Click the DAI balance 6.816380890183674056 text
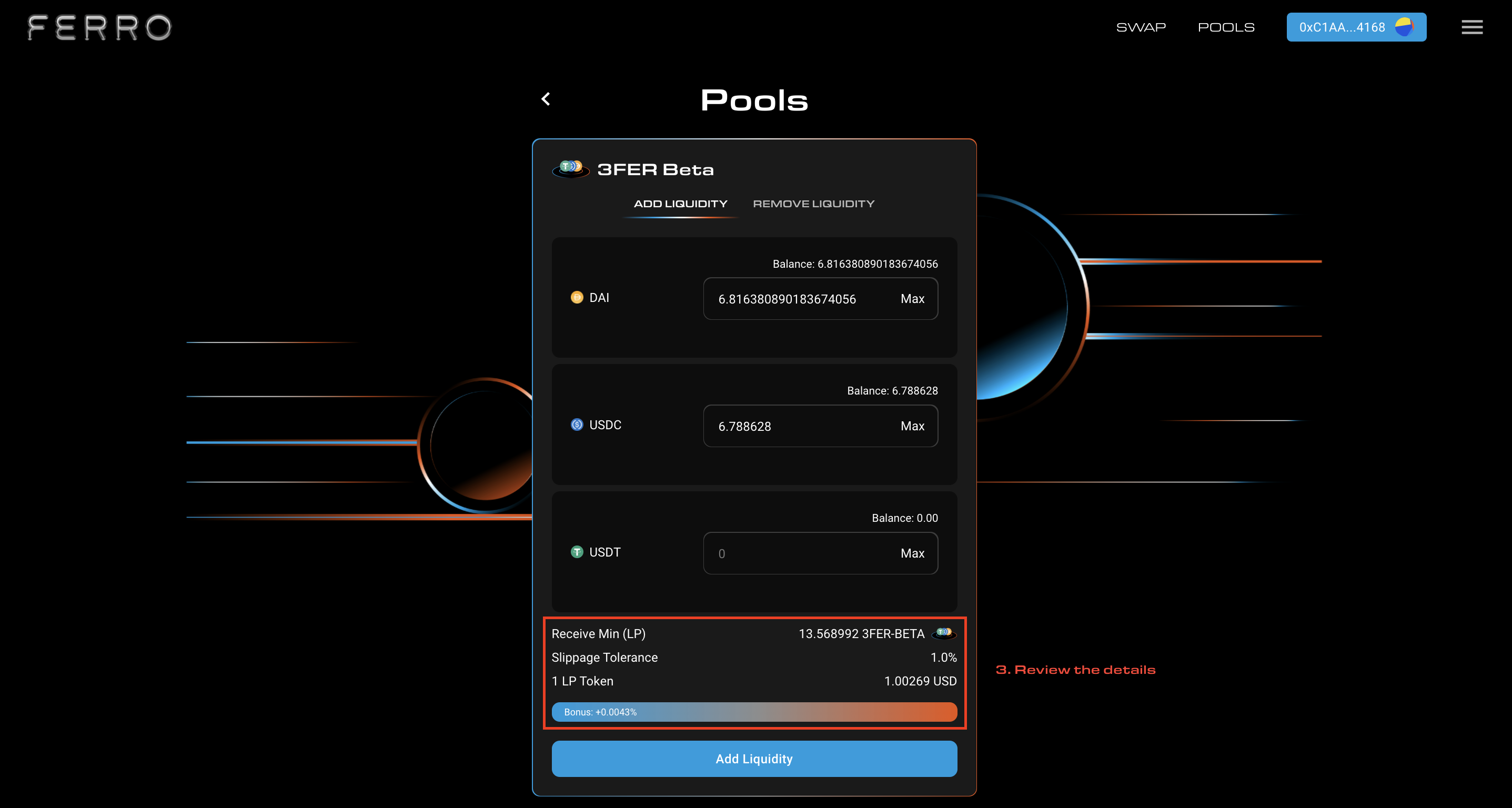 pos(854,264)
